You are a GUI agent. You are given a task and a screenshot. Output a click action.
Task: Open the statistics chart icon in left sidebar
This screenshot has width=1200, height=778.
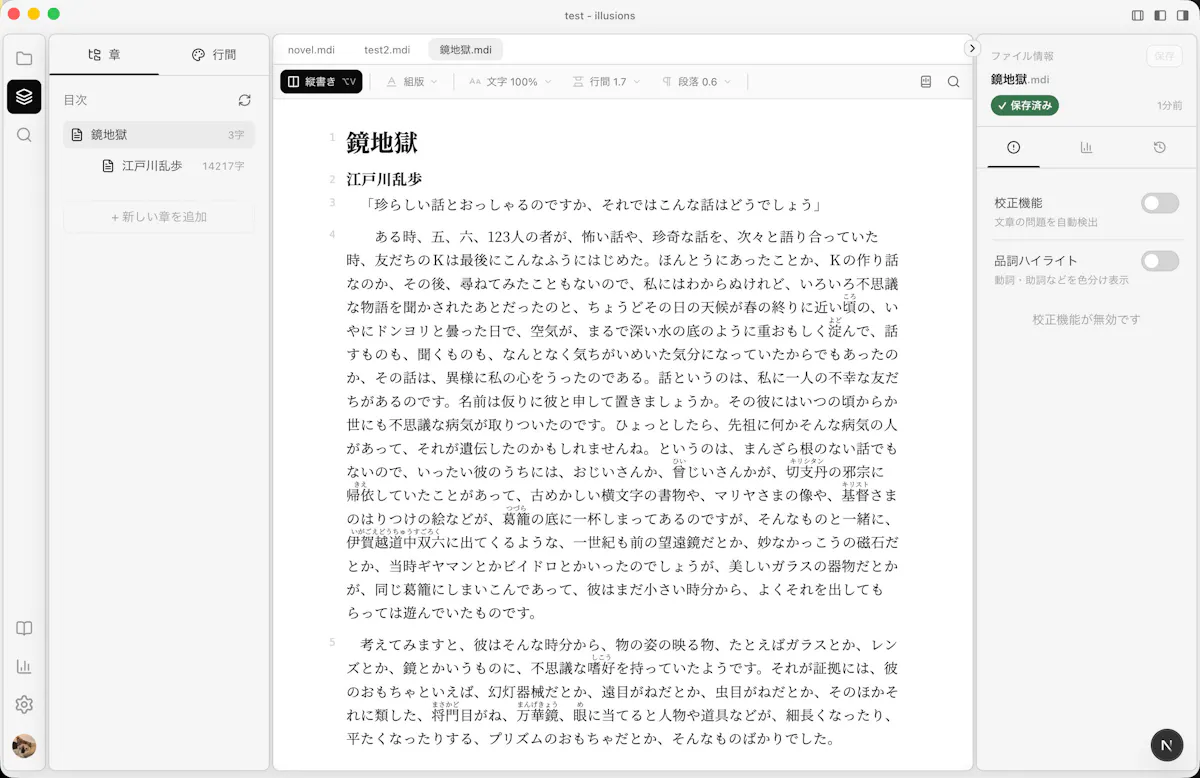[24, 667]
